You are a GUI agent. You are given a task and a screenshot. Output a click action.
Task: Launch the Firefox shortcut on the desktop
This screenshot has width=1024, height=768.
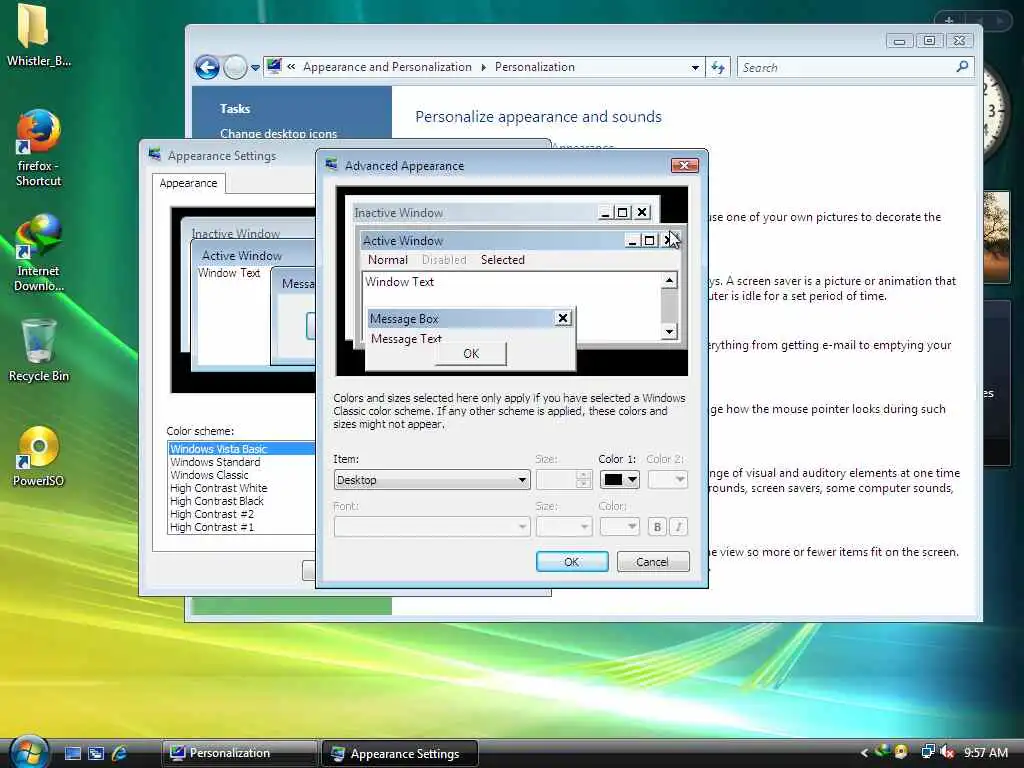pyautogui.click(x=38, y=148)
